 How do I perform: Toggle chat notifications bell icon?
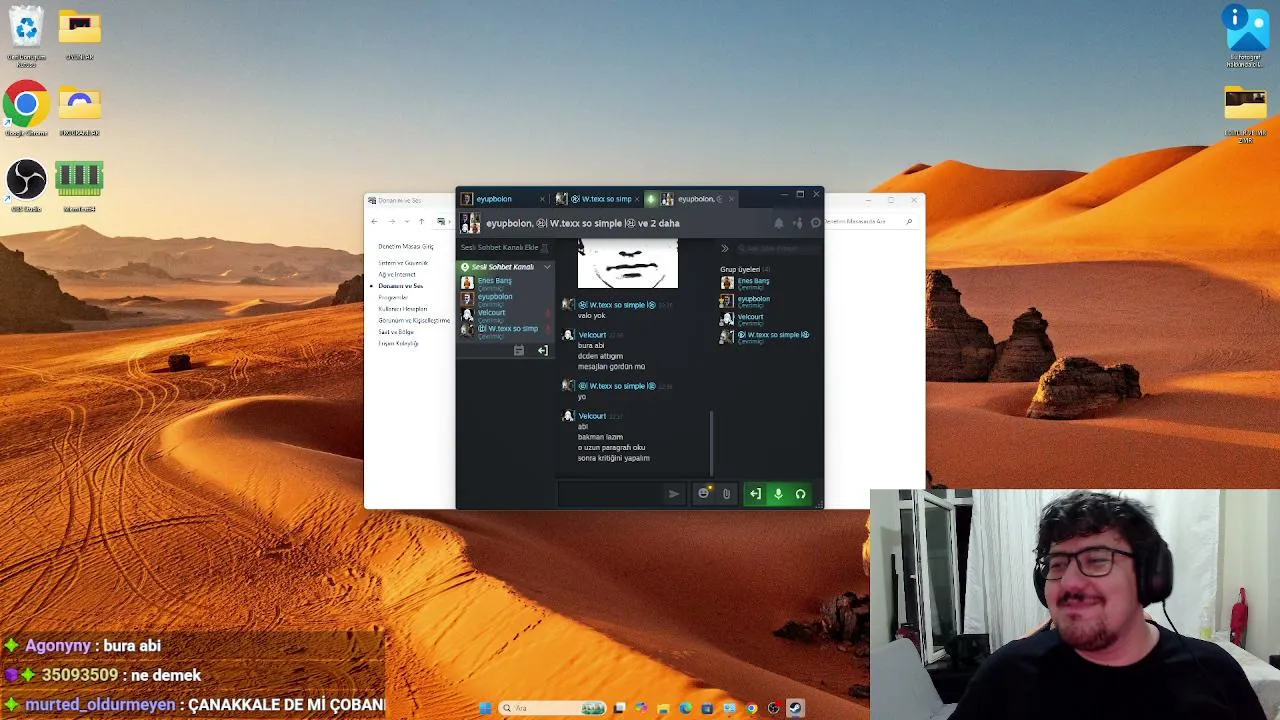[778, 223]
